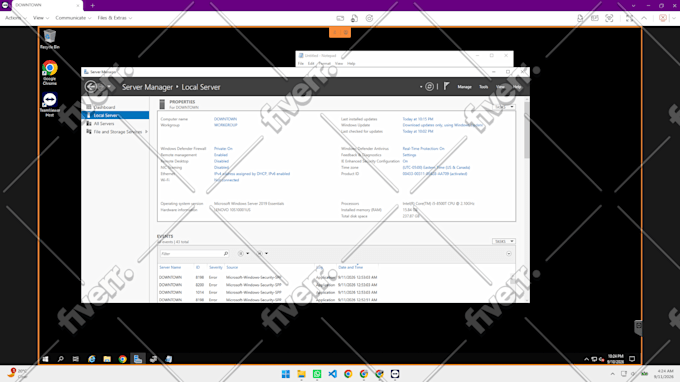
Task: Open the navigation history dropdown arrow
Action: click(109, 87)
